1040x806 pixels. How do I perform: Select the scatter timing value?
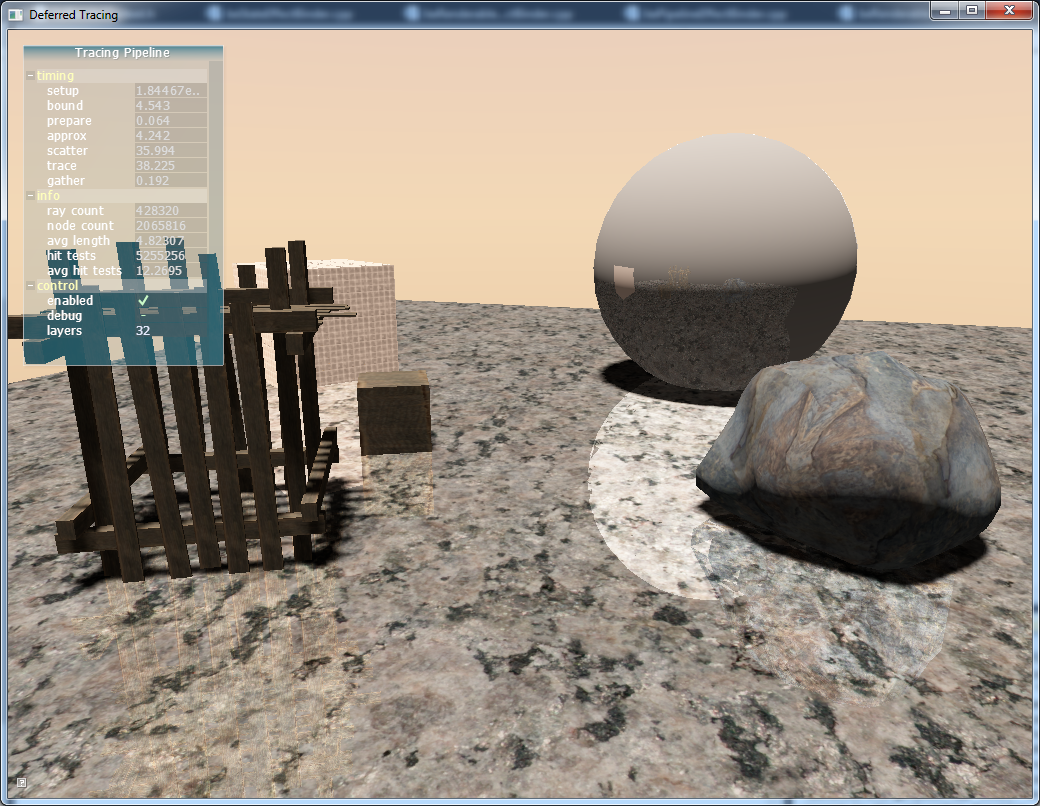coord(170,151)
